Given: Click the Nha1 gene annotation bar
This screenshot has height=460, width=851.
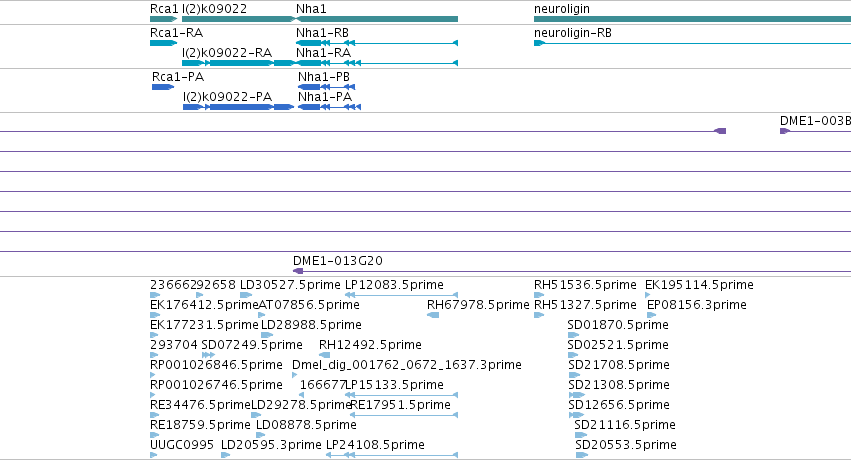Looking at the screenshot, I should (x=376, y=19).
